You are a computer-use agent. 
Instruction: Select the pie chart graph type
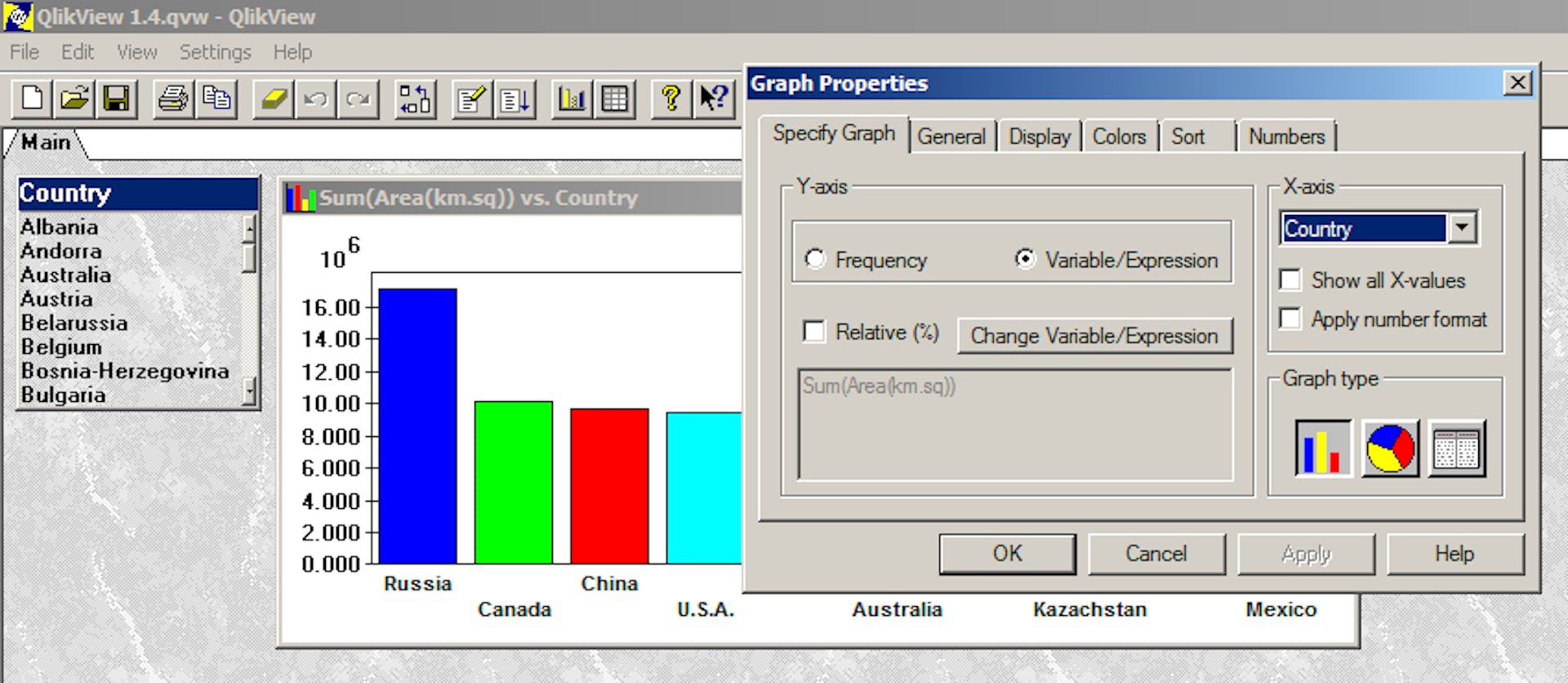click(1390, 449)
